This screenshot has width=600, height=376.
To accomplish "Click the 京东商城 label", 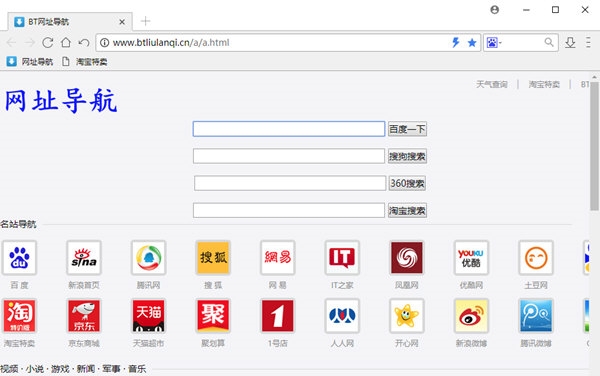I will coord(84,343).
